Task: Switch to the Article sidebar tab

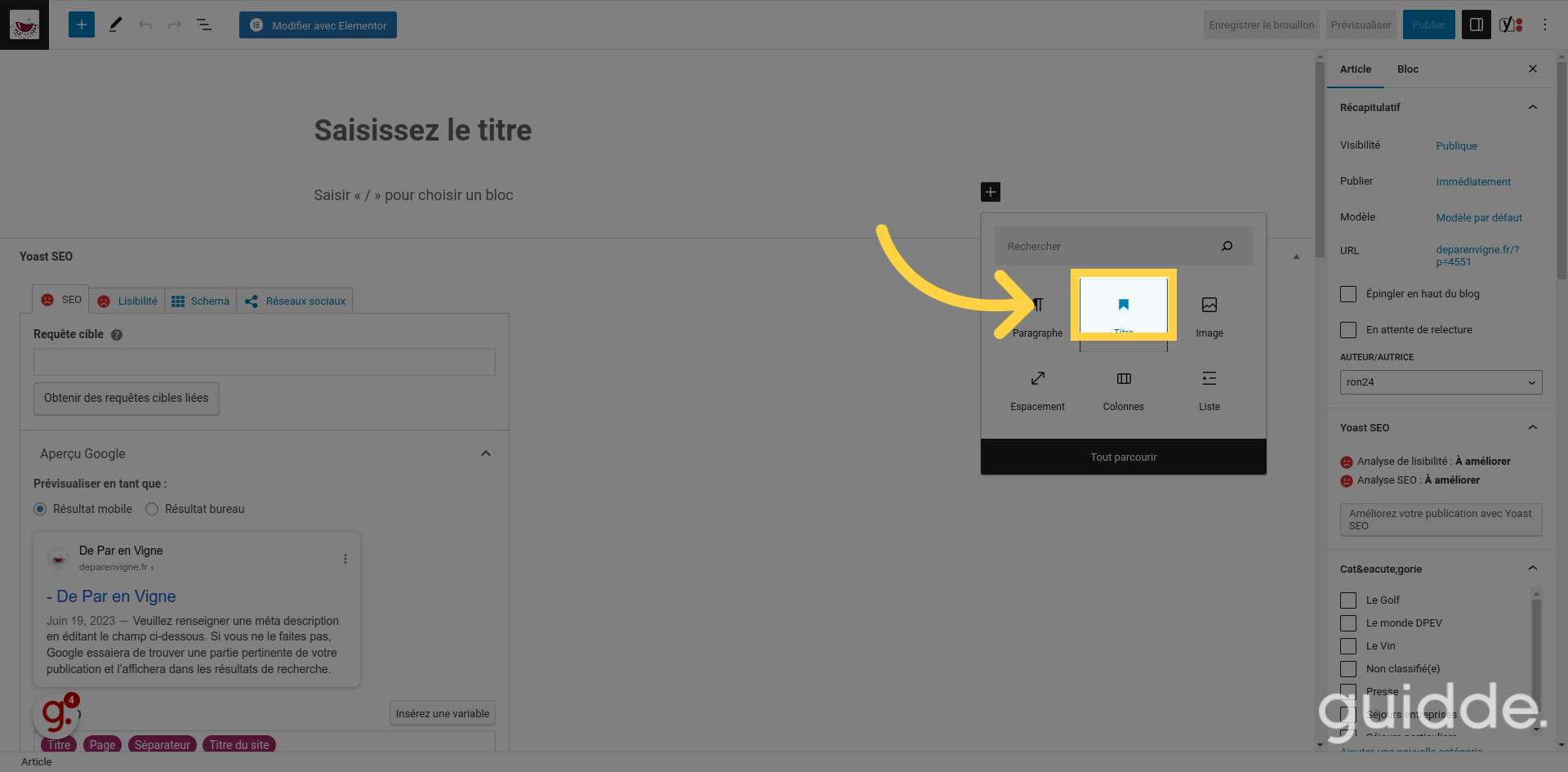Action: [1356, 69]
